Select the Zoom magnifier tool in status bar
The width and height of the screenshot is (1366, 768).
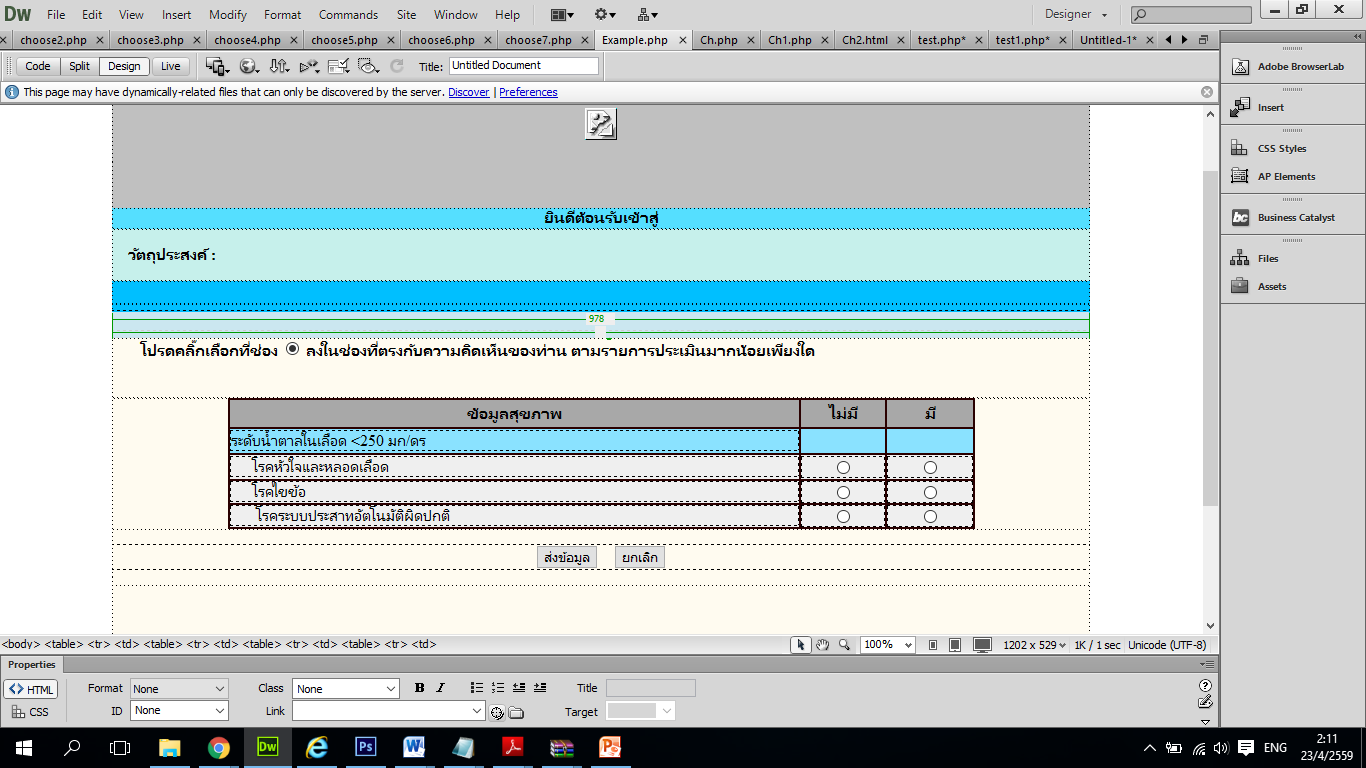click(844, 645)
